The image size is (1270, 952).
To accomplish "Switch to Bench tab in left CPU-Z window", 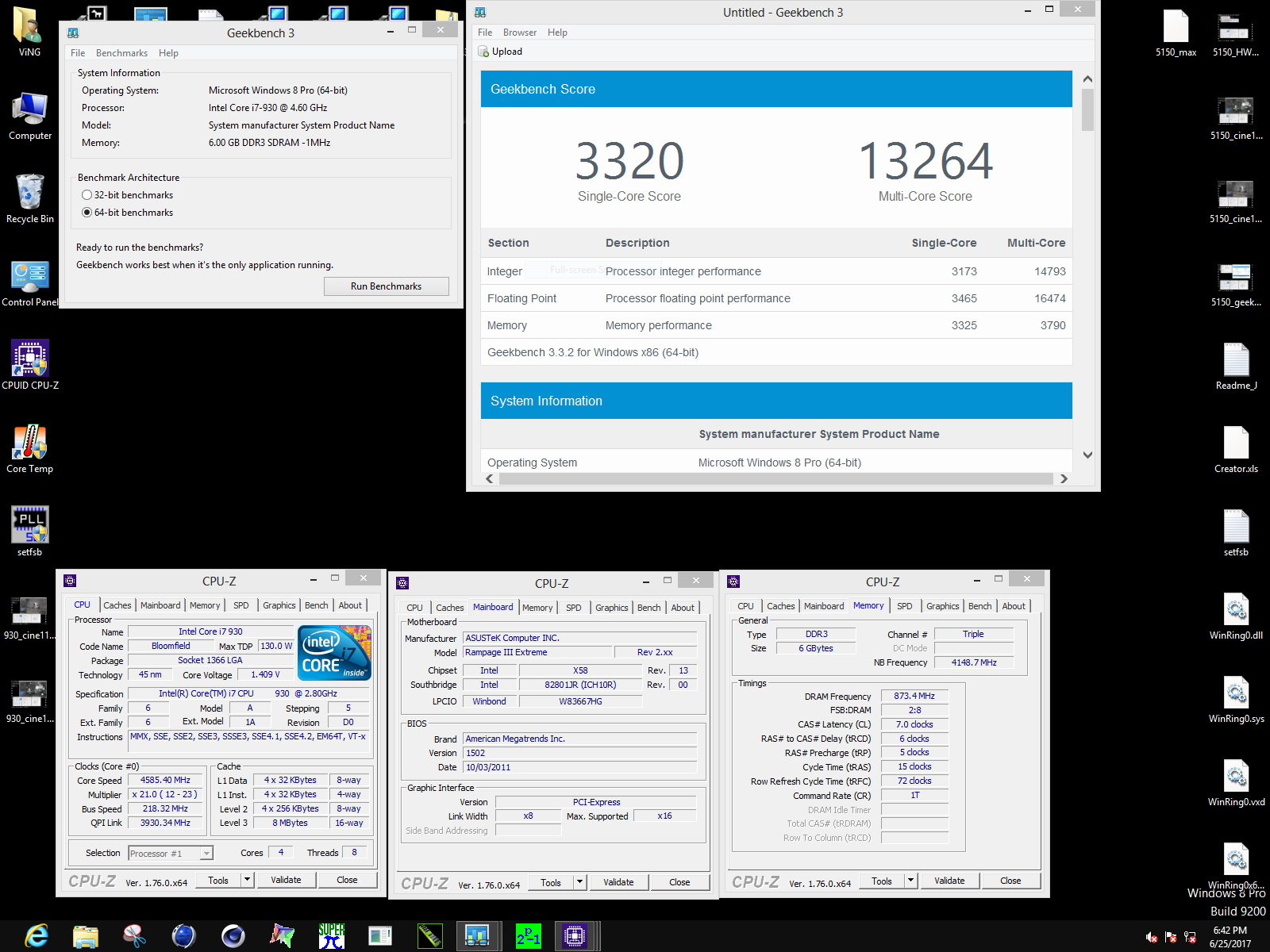I will [317, 605].
